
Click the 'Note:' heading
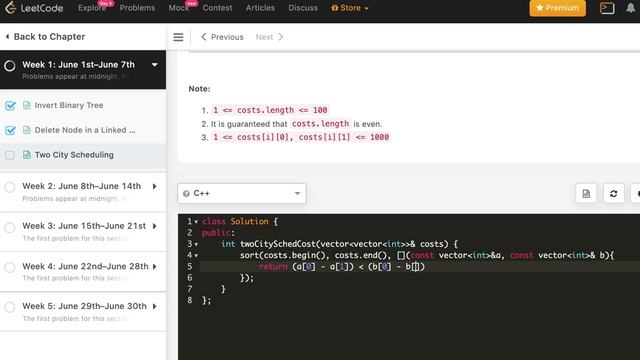click(200, 89)
